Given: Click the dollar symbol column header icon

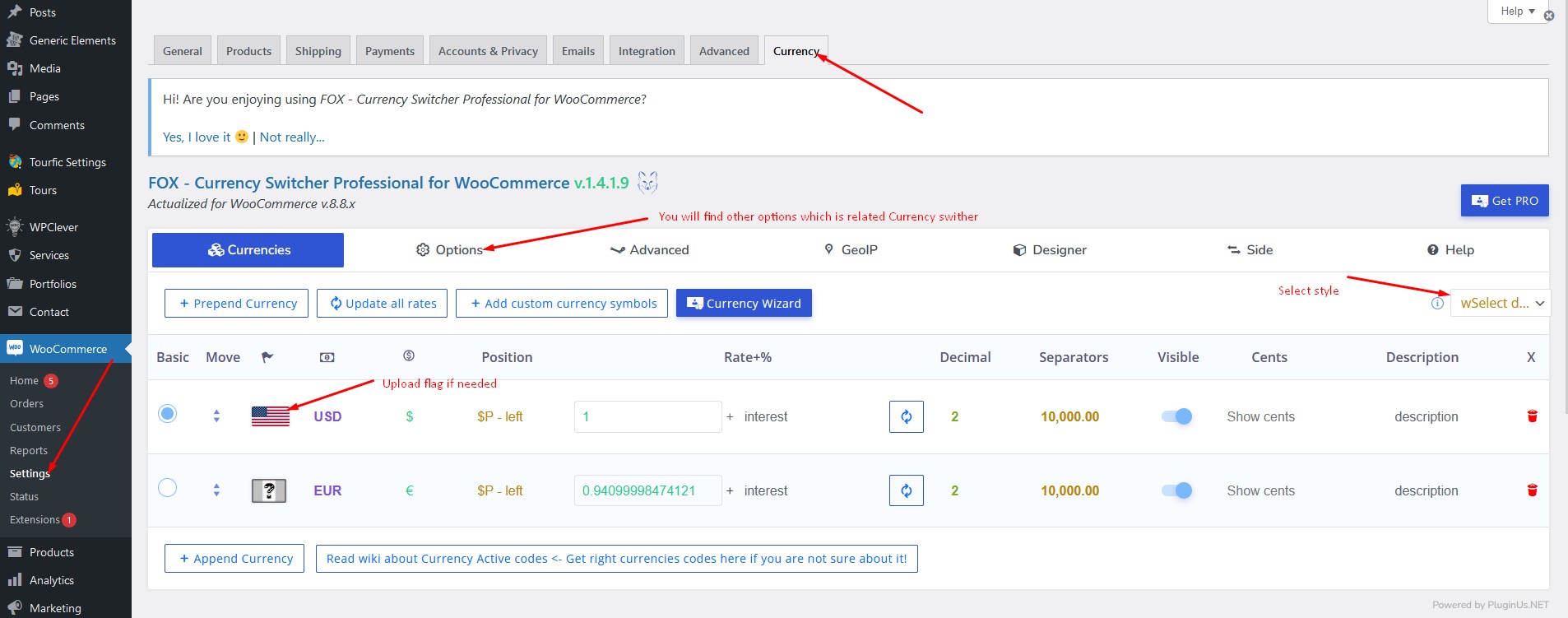Looking at the screenshot, I should coord(409,355).
